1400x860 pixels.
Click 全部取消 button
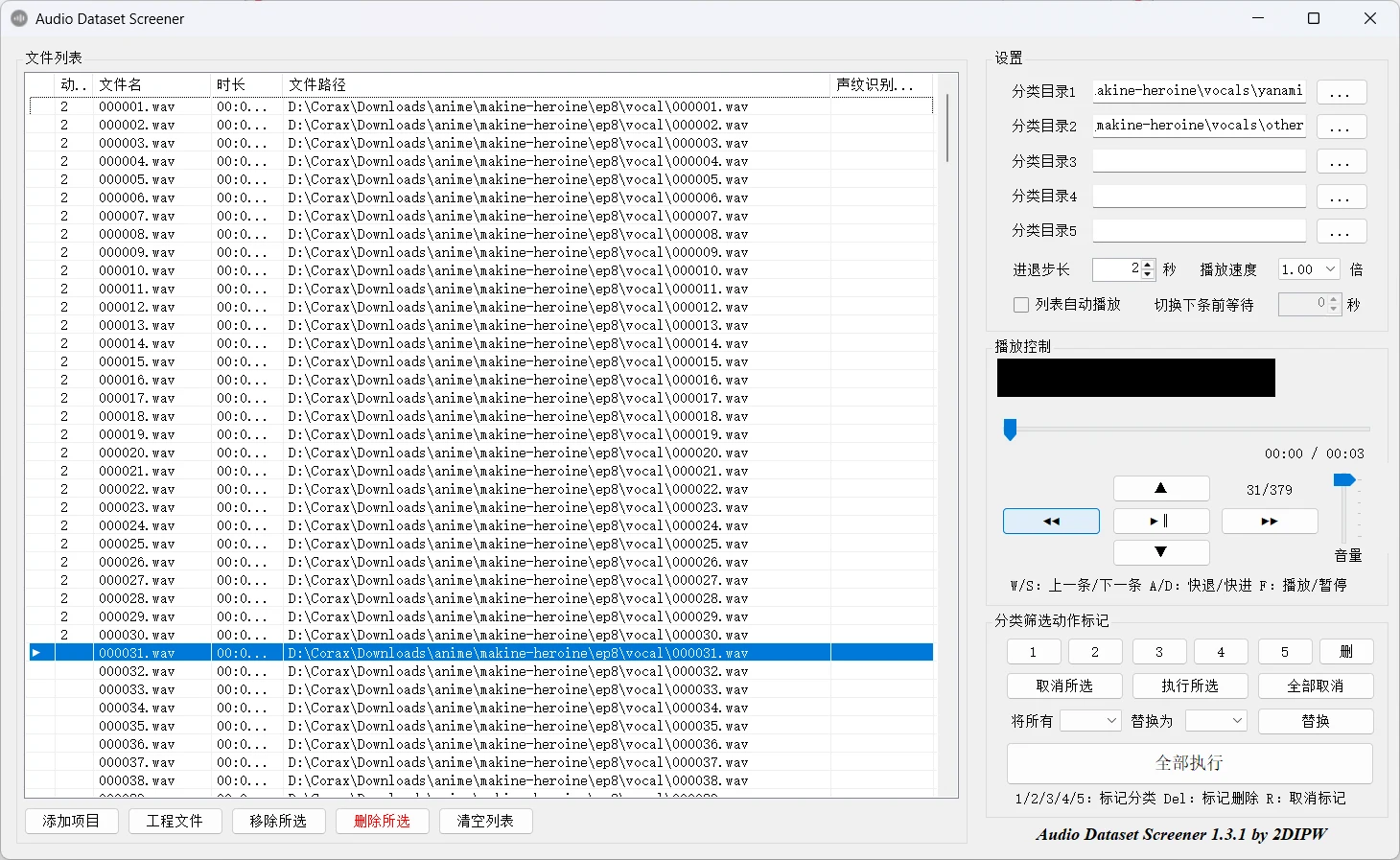click(1316, 686)
